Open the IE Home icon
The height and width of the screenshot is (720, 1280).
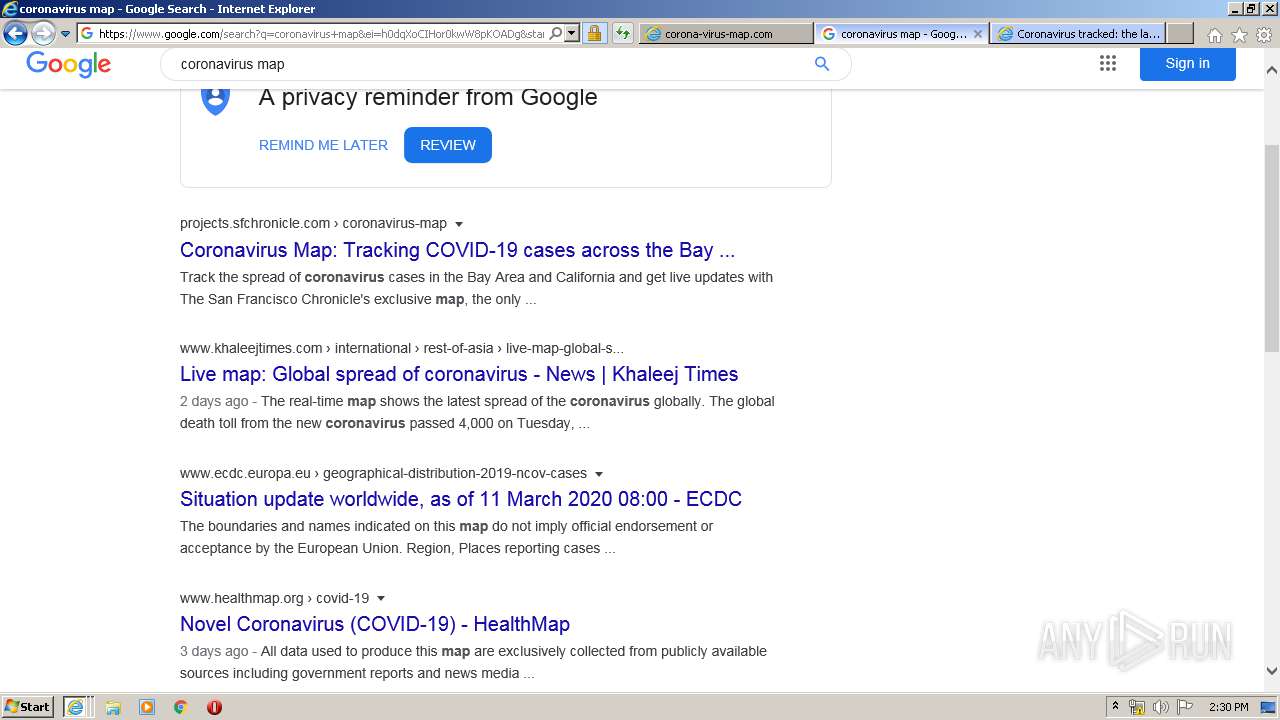tap(1214, 35)
